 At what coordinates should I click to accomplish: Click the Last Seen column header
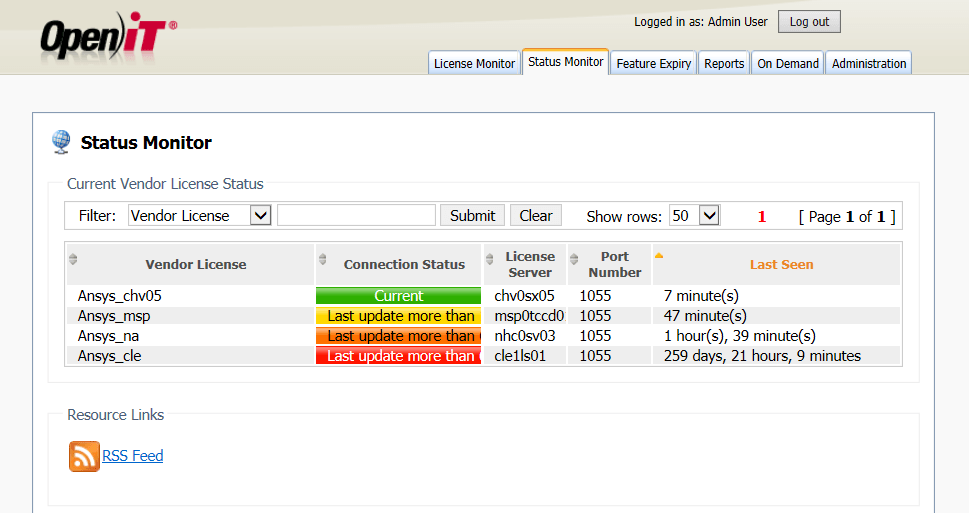781,265
